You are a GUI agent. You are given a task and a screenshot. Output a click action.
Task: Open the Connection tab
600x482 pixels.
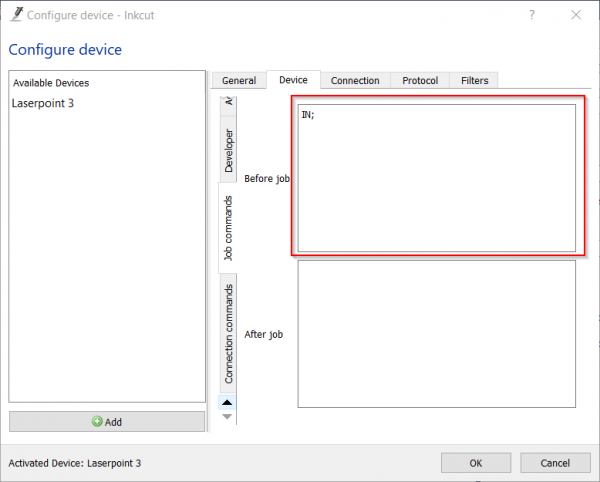click(x=355, y=80)
